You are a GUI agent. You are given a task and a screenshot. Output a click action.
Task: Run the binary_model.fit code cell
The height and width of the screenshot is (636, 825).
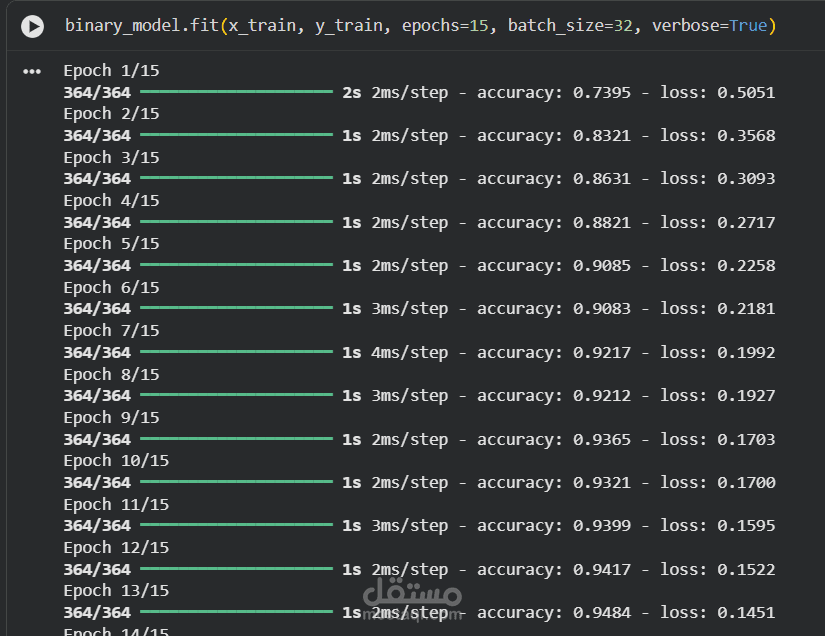pyautogui.click(x=33, y=26)
